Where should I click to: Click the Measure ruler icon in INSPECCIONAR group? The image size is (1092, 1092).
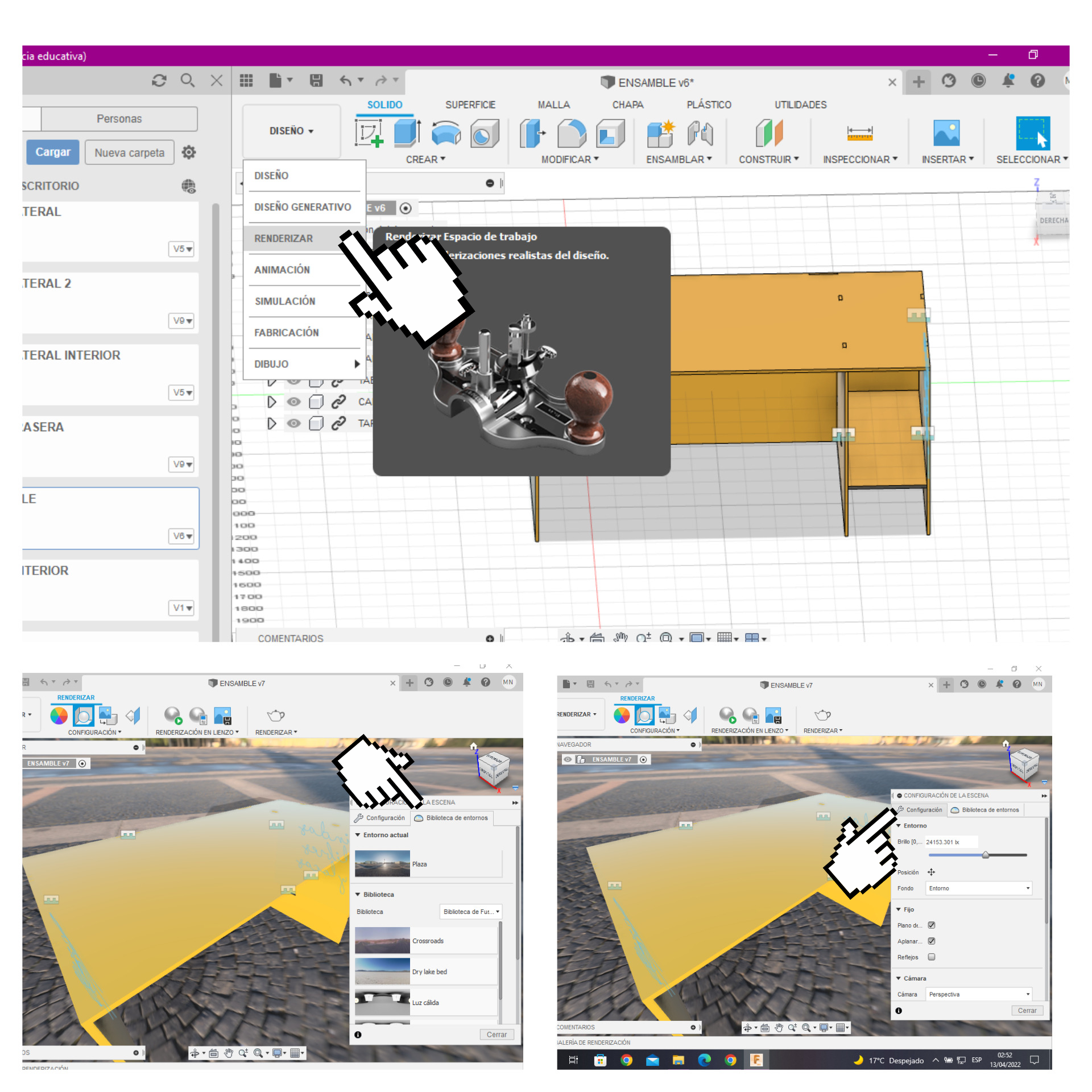859,133
